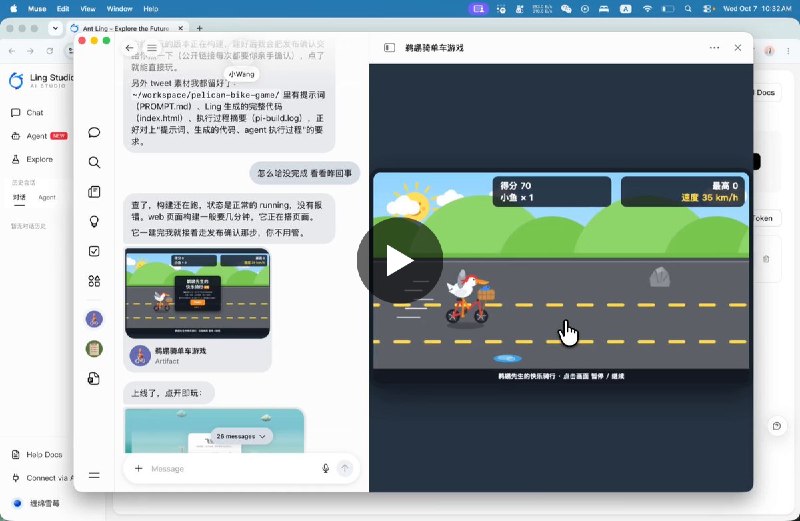Open the Window menu

119,9
